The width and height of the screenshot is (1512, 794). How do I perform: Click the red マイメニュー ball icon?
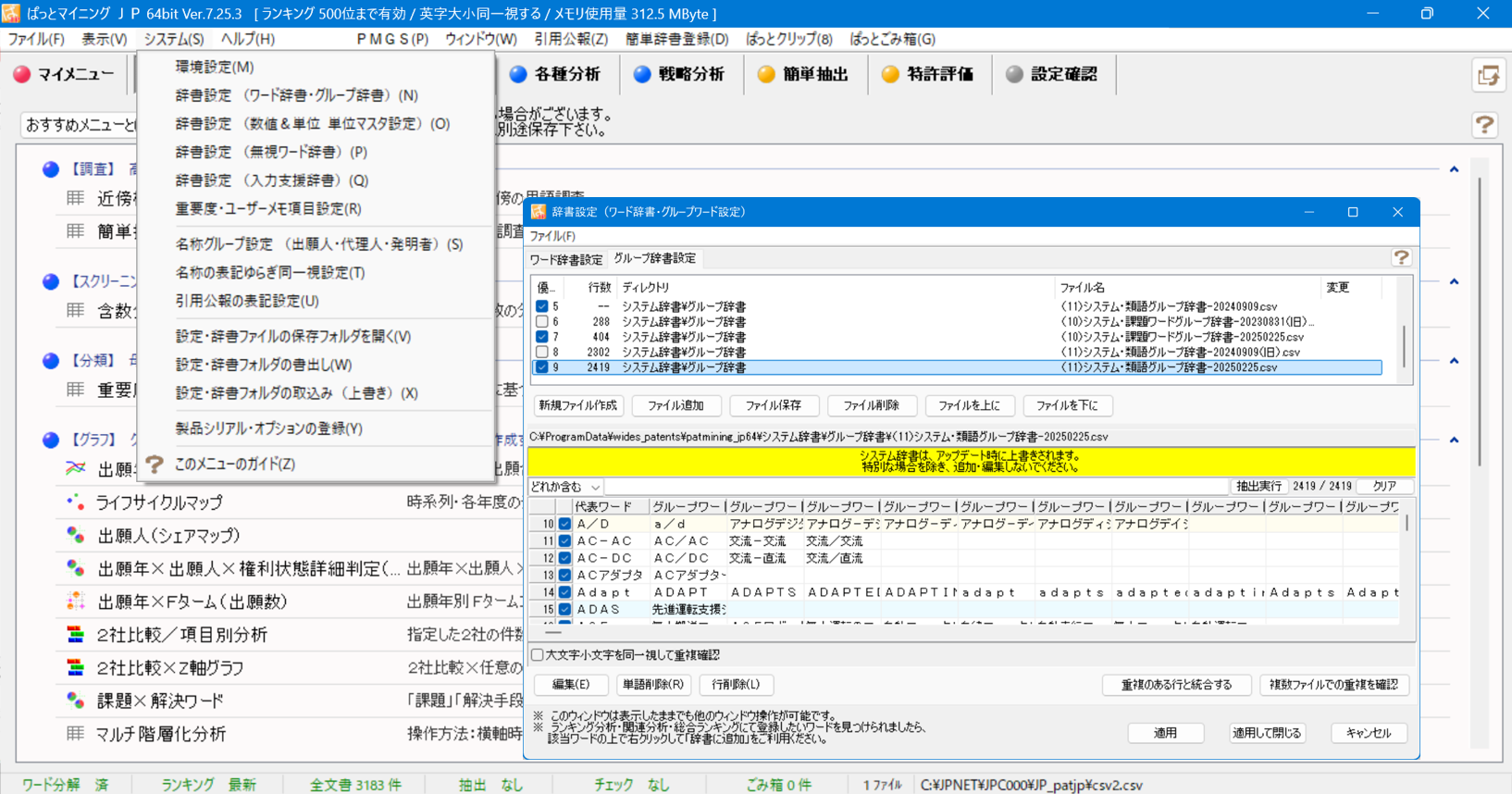22,74
